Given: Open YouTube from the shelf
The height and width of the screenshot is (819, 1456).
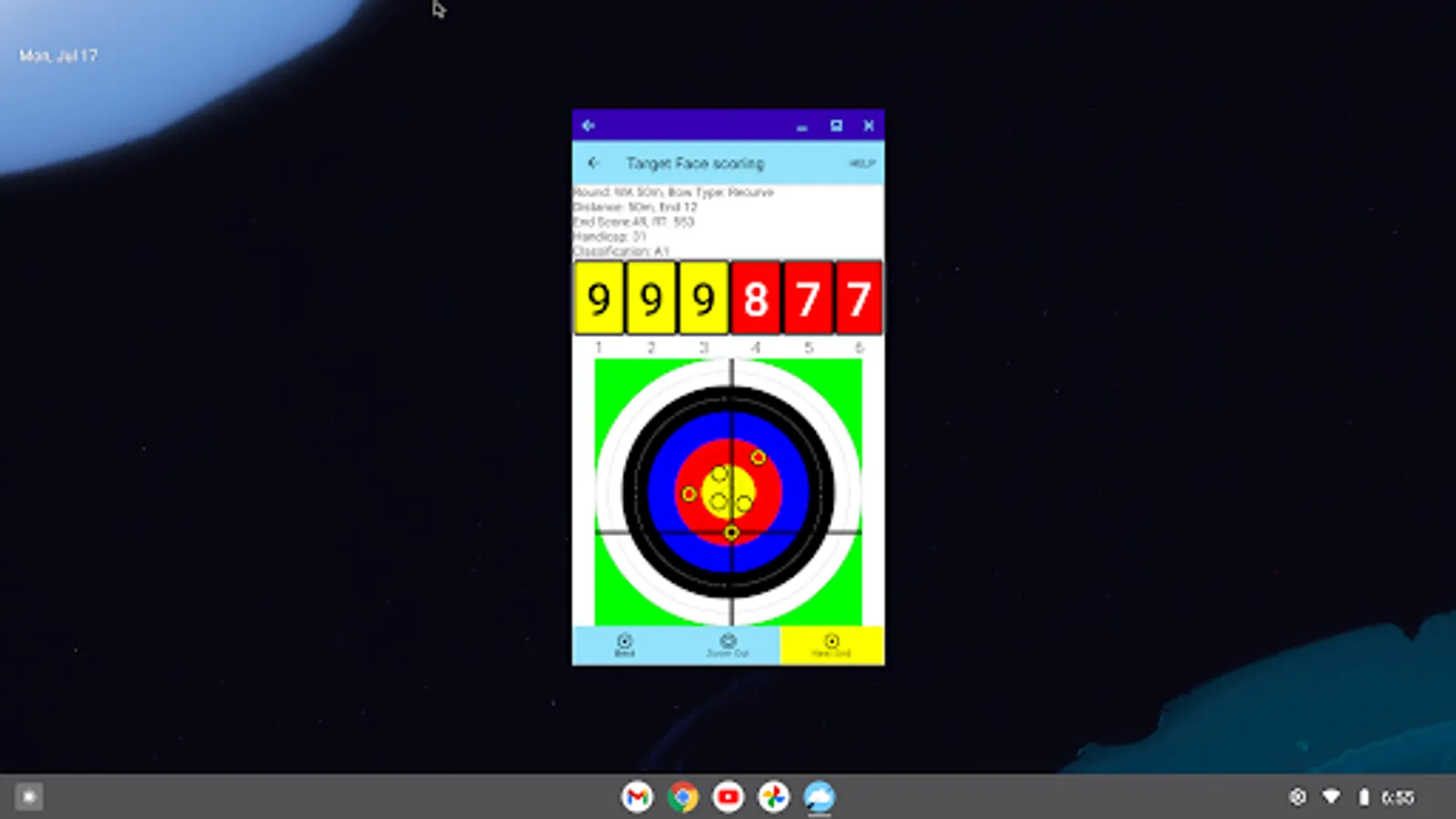Looking at the screenshot, I should point(728,797).
